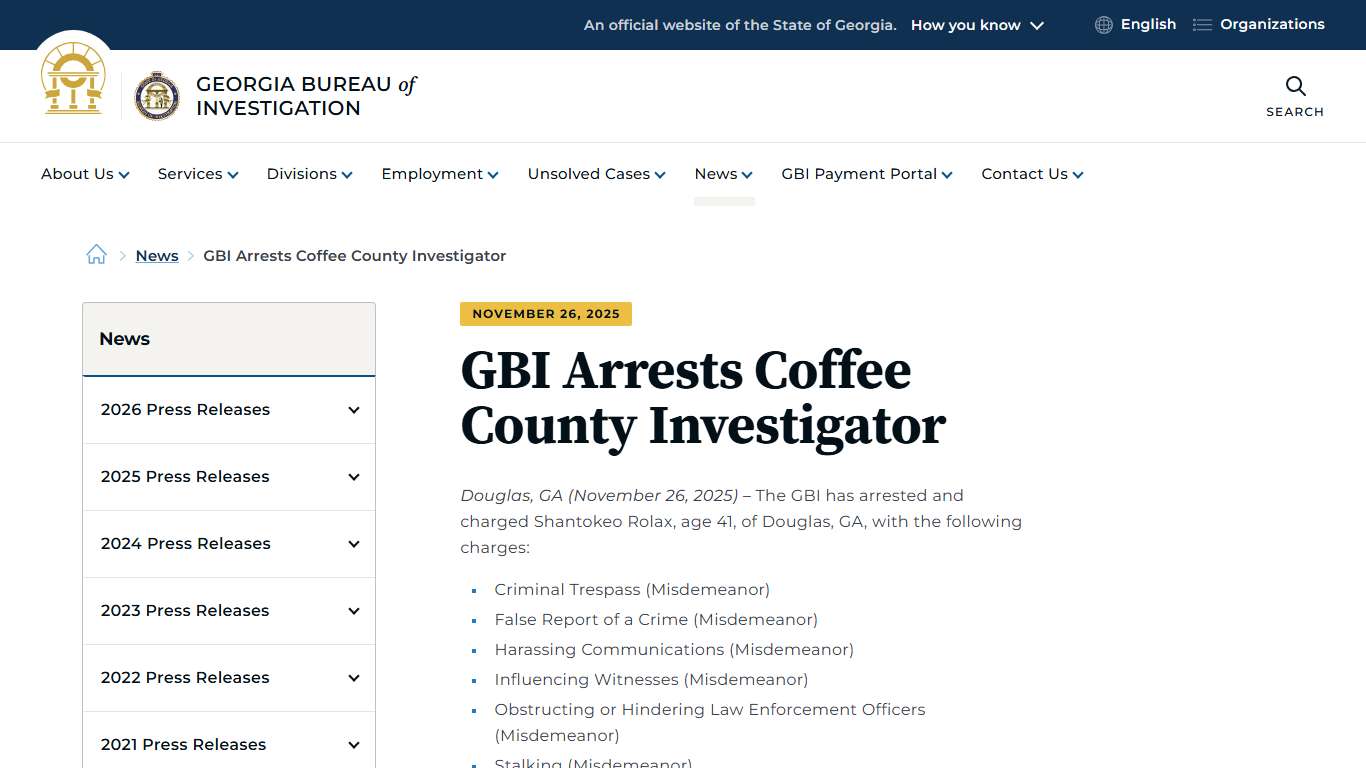Collapse the 2021 Press Releases chevron
This screenshot has height=768, width=1366.
tap(353, 744)
